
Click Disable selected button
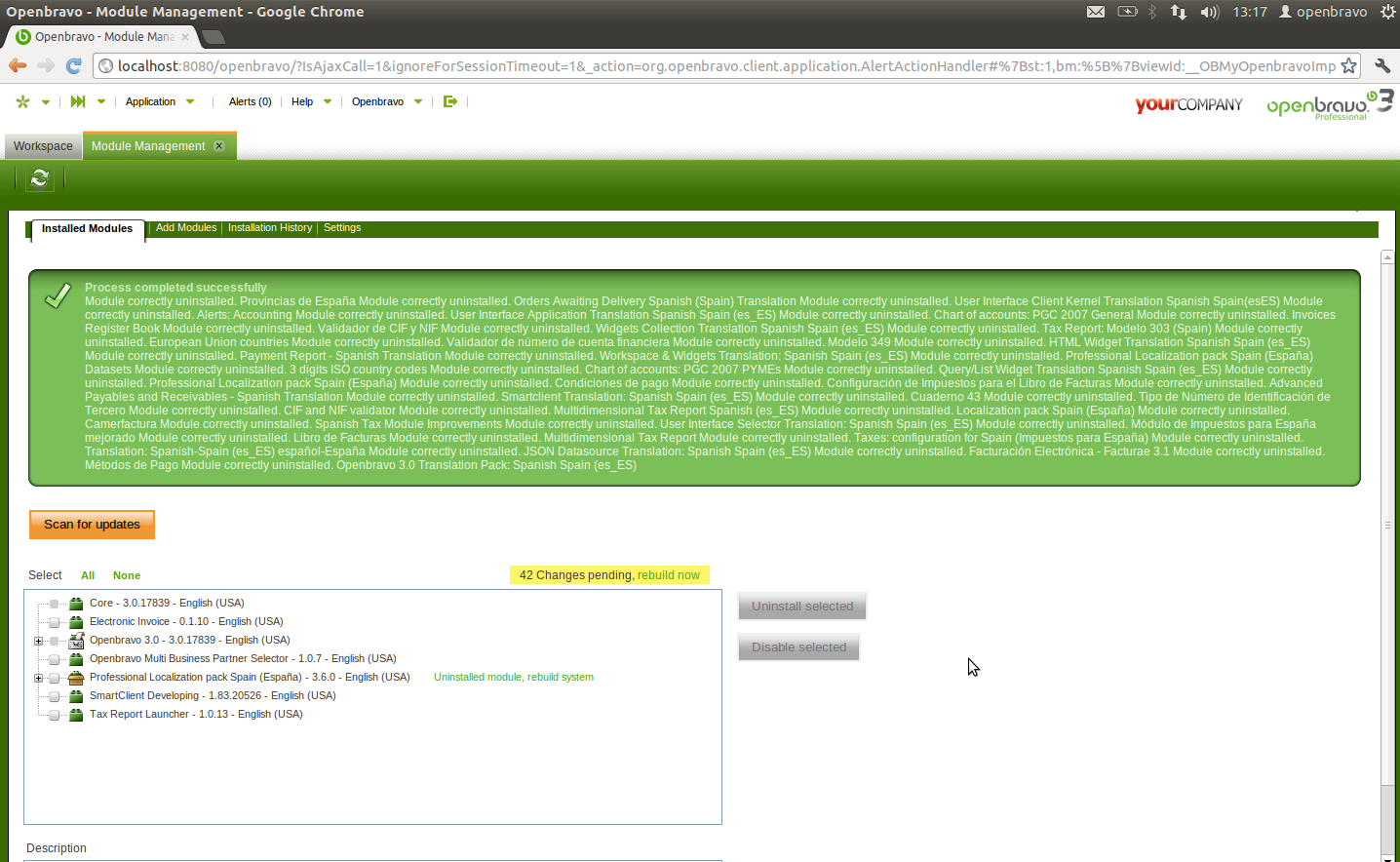pos(798,647)
